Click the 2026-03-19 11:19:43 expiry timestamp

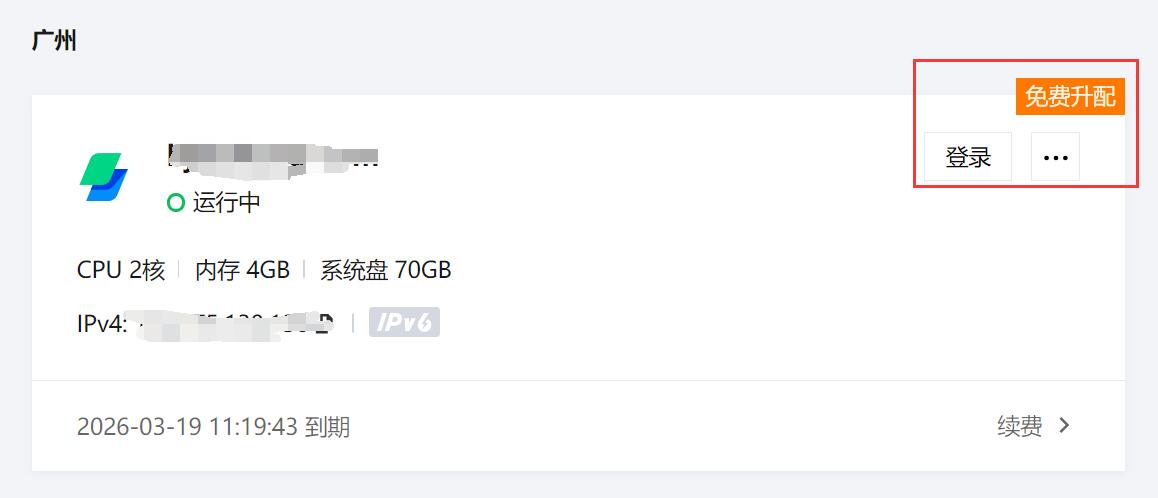coord(188,426)
